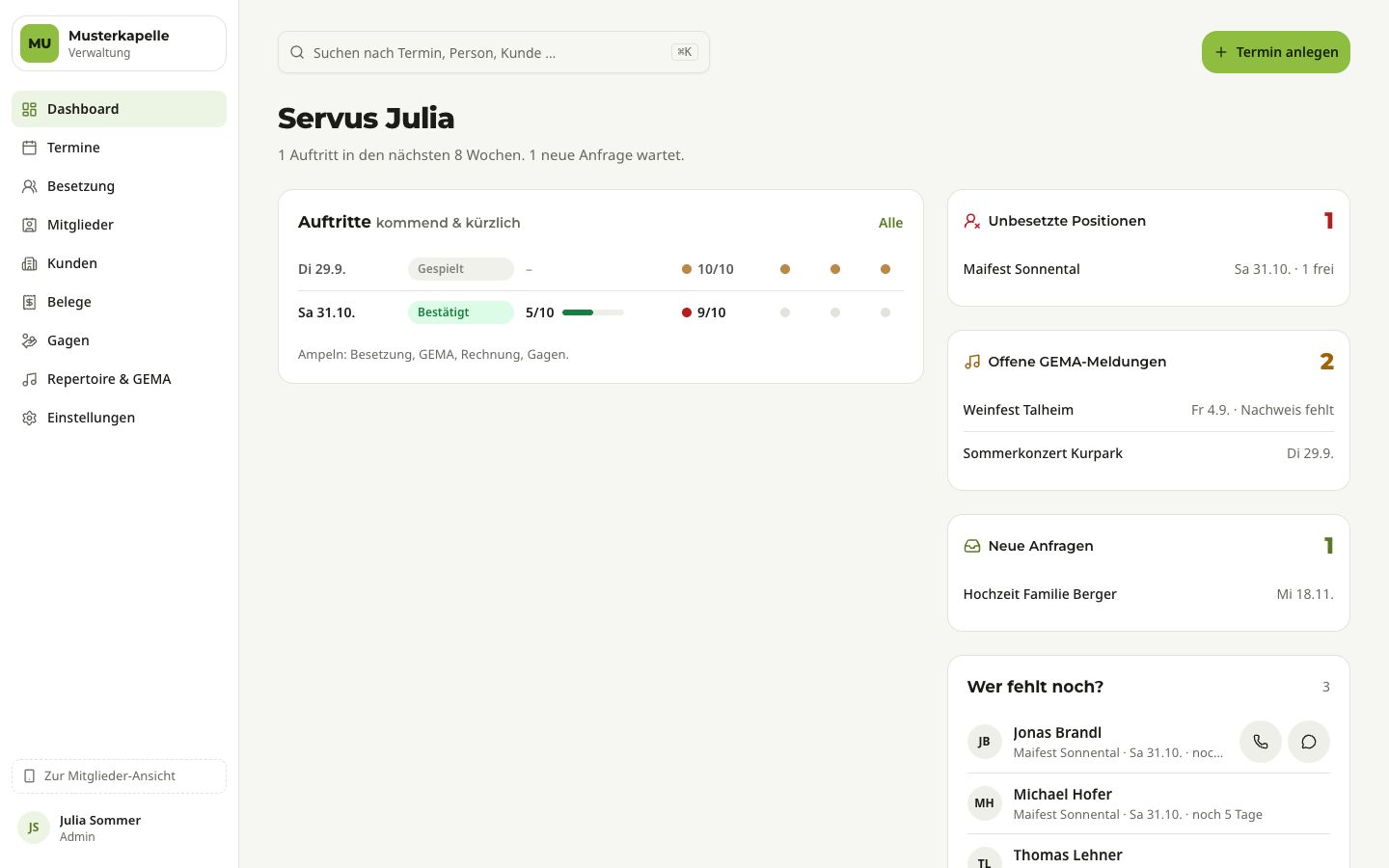Open the Sommerkonzert Kurpark GEMA entry
The width and height of the screenshot is (1389, 868).
1148,453
